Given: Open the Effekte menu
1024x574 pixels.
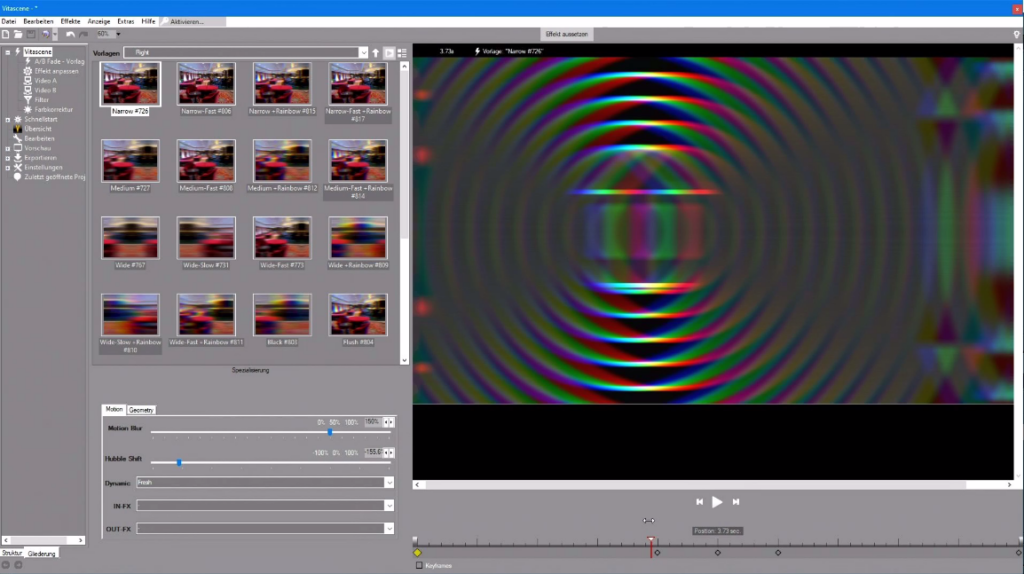Looking at the screenshot, I should click(x=70, y=20).
